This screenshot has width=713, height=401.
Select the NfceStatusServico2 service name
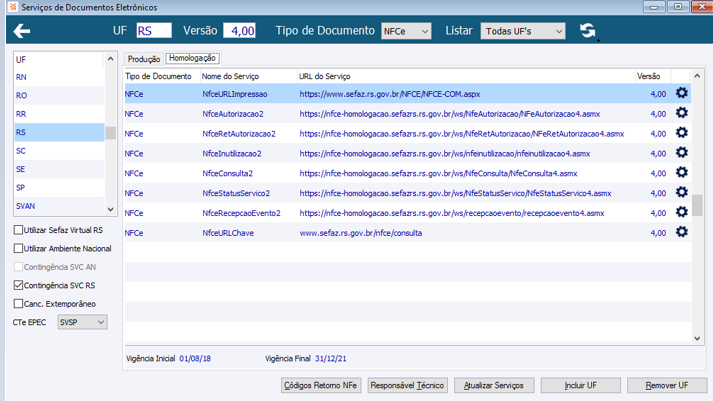click(x=236, y=193)
